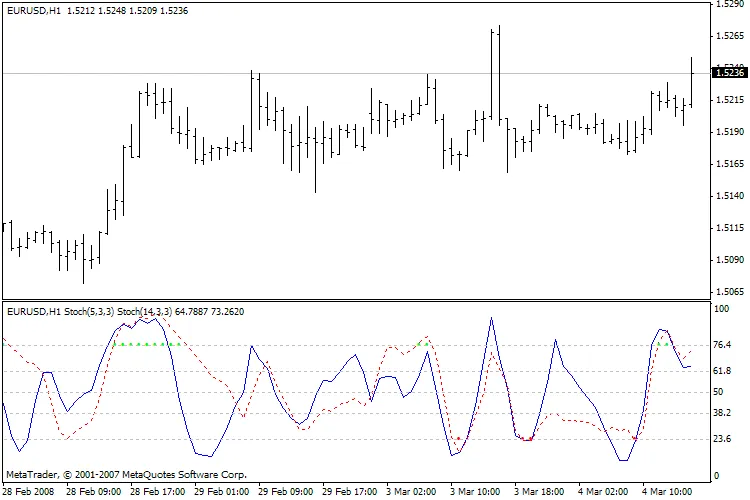The width and height of the screenshot is (750, 500).
Task: Click the 100 level label on the stochastic scale
Action: pyautogui.click(x=720, y=309)
